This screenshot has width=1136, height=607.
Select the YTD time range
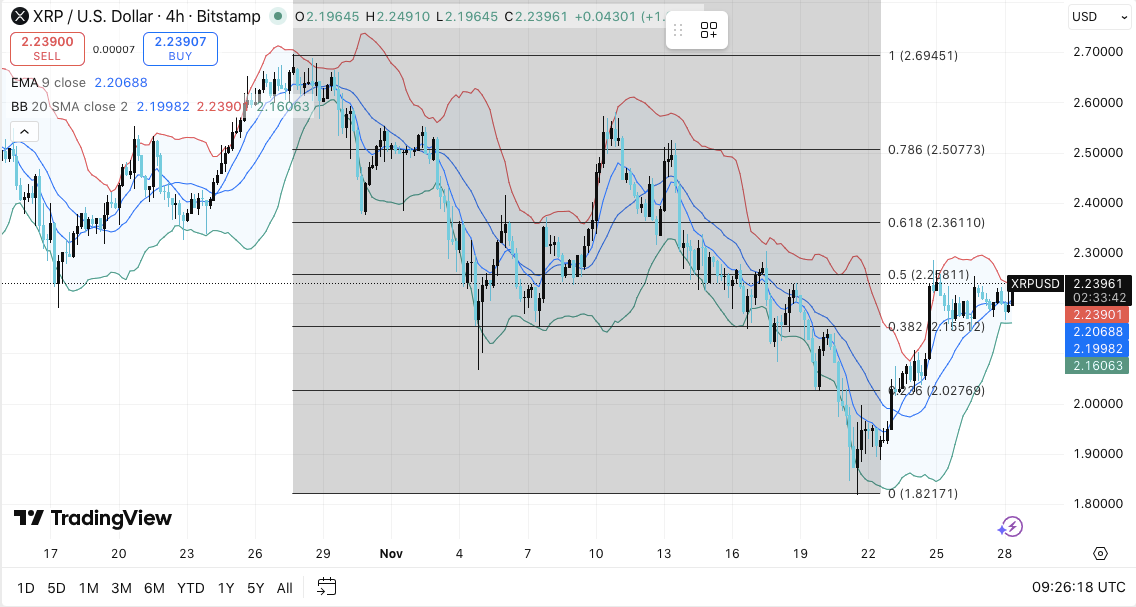pyautogui.click(x=190, y=587)
